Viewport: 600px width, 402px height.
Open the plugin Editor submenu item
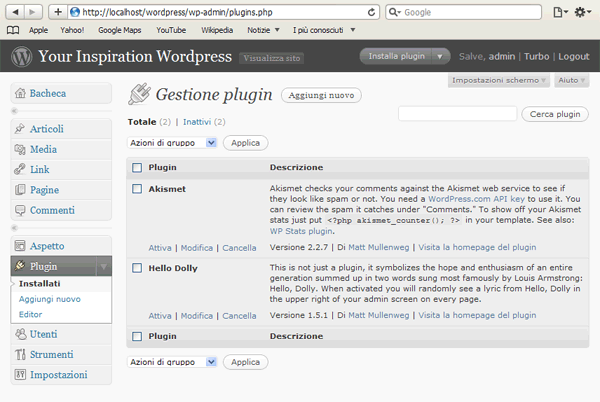[31, 314]
